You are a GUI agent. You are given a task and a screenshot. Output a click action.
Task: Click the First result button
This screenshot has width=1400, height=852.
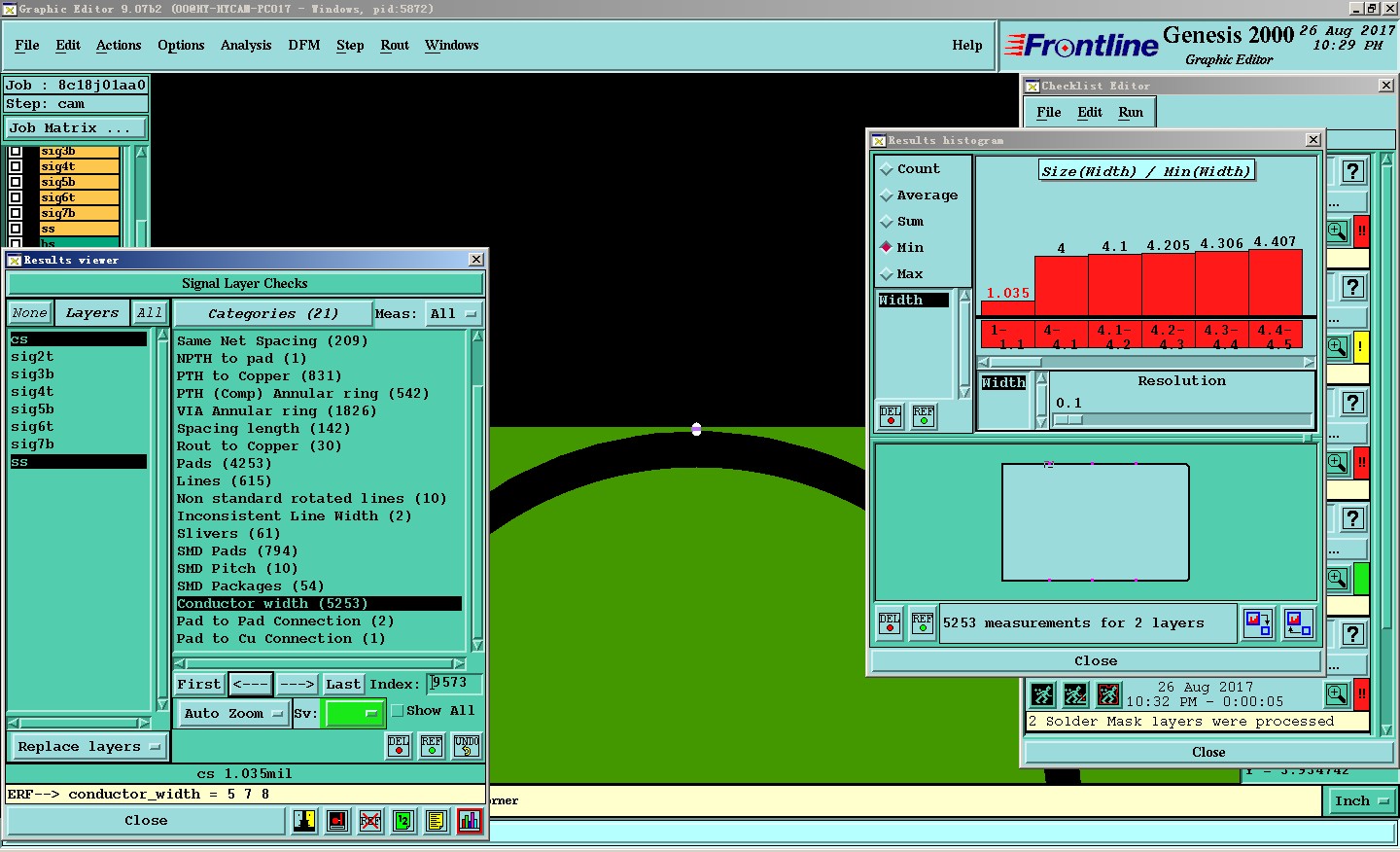(199, 685)
